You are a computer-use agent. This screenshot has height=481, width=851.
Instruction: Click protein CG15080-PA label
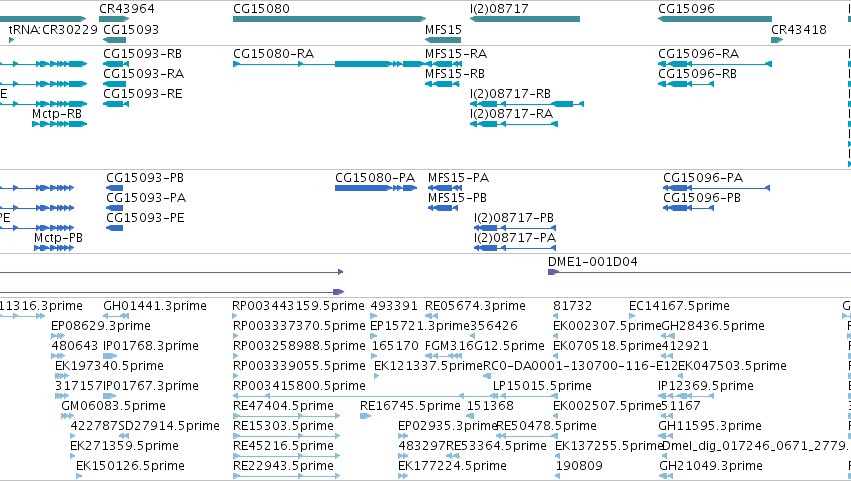point(374,178)
